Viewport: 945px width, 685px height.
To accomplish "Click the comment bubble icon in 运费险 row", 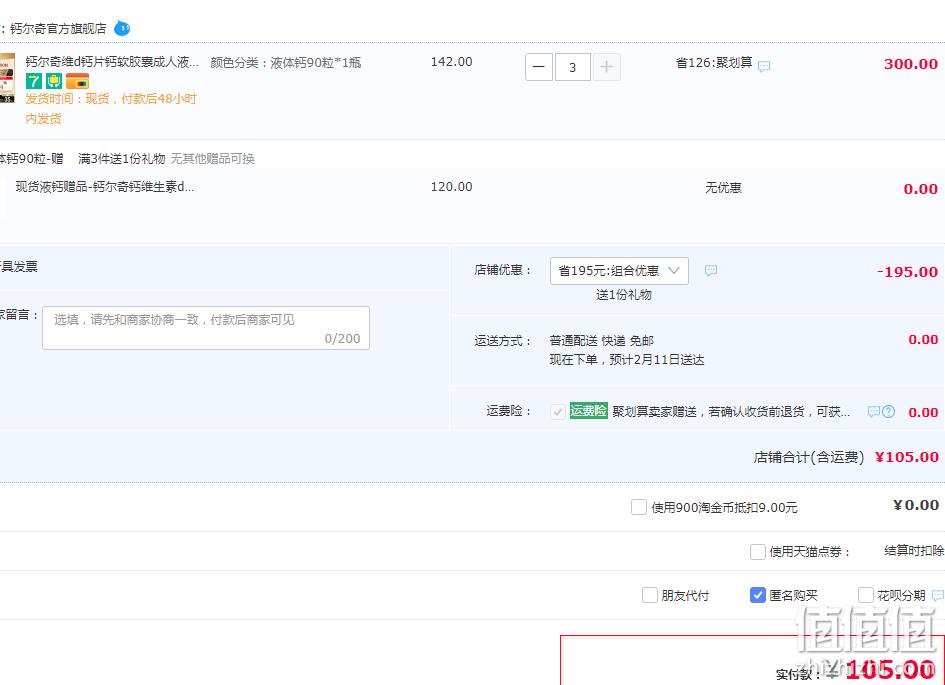I will [x=873, y=411].
